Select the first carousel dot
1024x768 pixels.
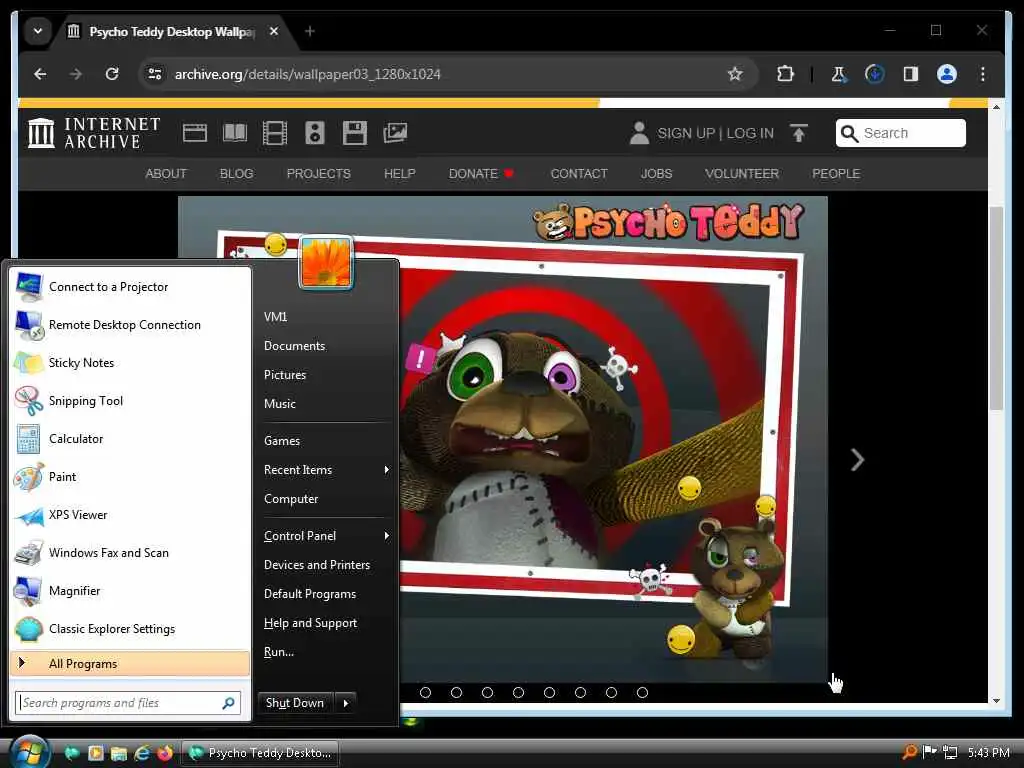425,692
